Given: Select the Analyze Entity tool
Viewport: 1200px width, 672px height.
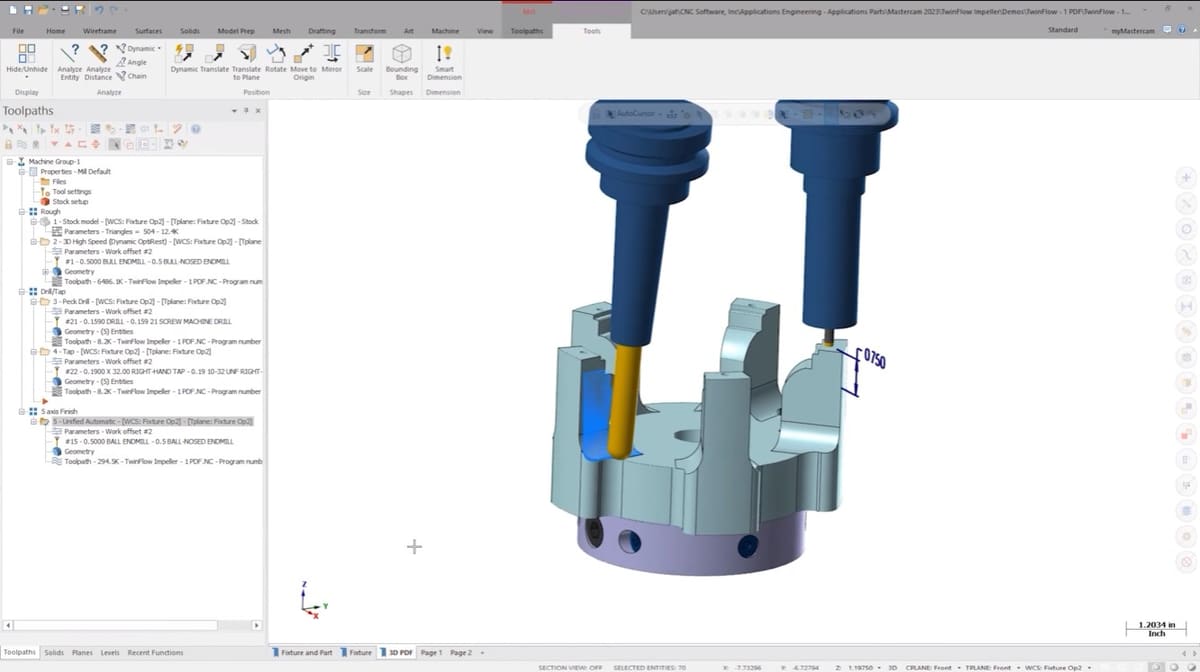Looking at the screenshot, I should tap(70, 62).
